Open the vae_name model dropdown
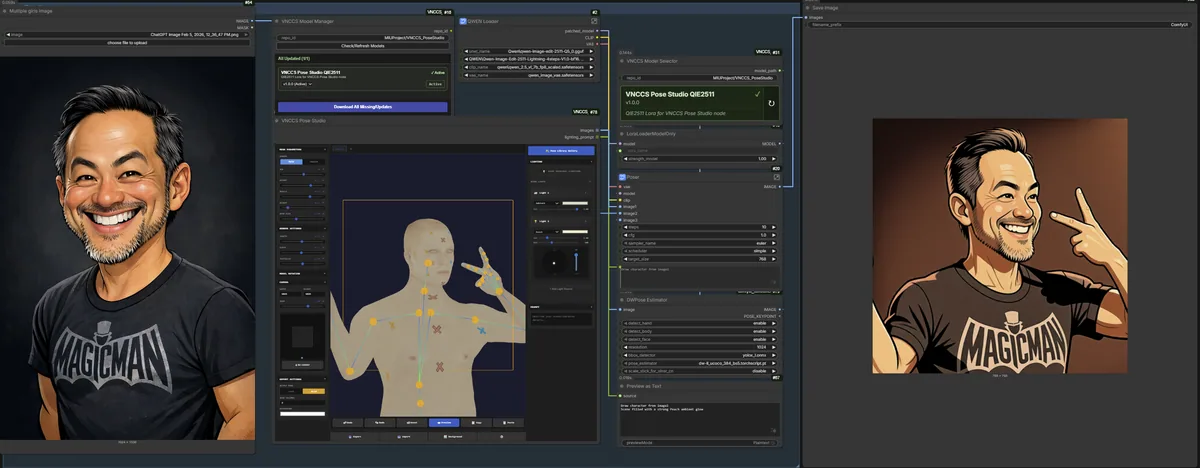This screenshot has width=1200, height=468. [x=530, y=75]
